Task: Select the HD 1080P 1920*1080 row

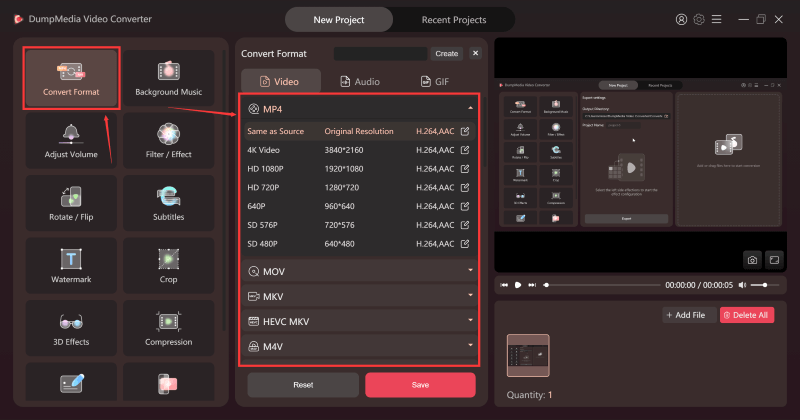Action: point(359,169)
